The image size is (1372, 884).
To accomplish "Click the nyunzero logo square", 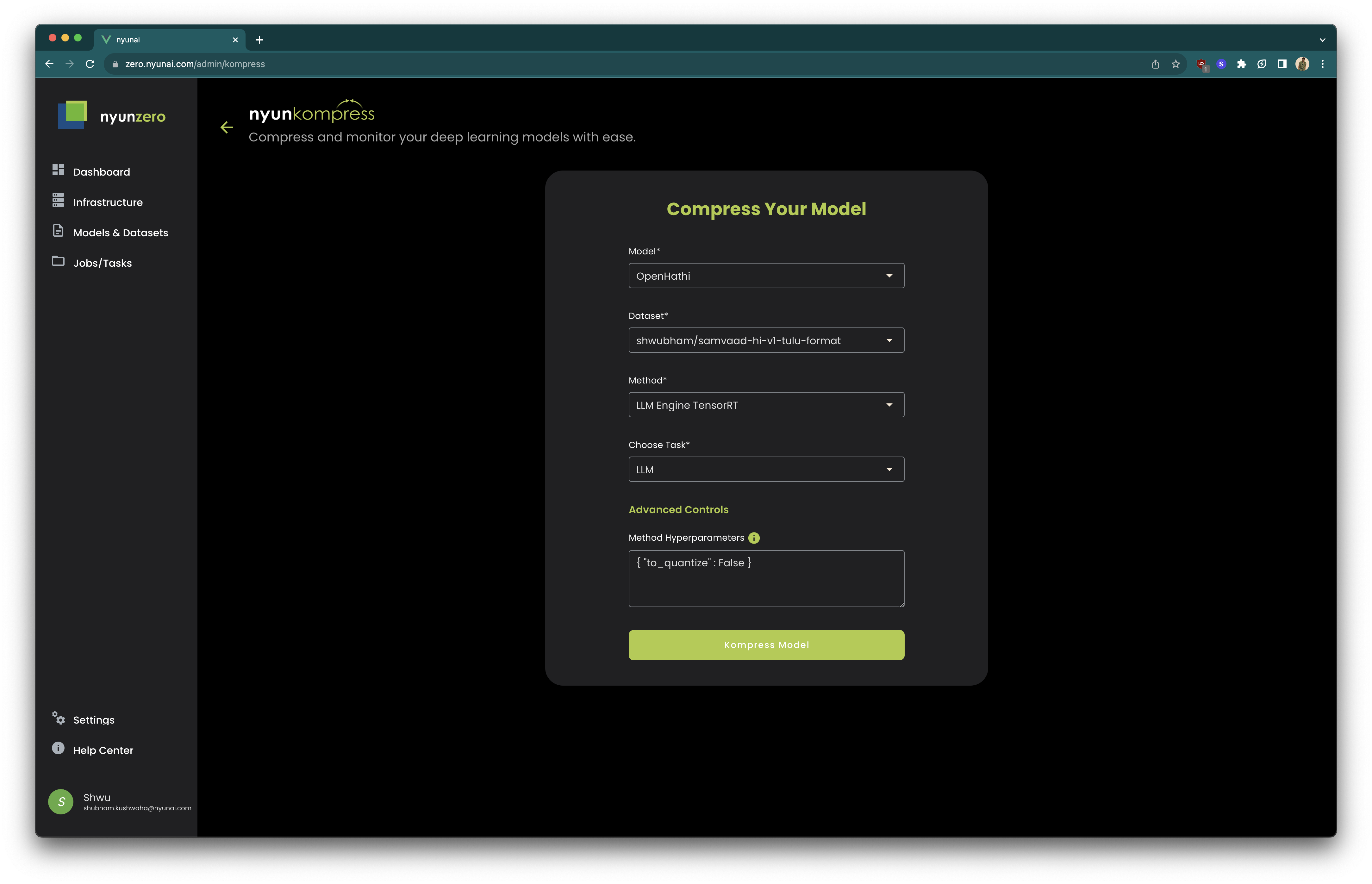I will [73, 115].
